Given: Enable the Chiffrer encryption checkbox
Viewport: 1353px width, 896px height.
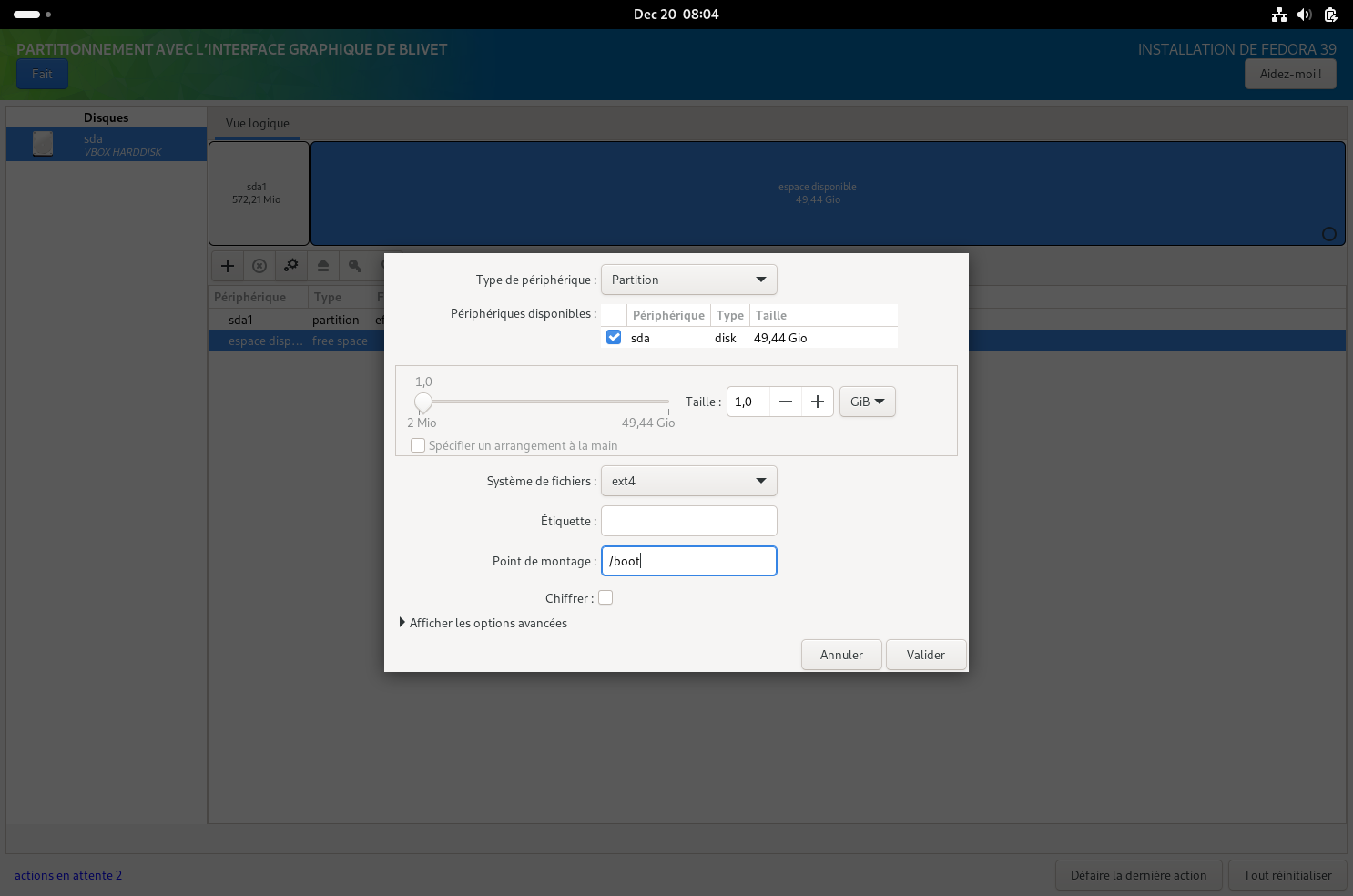Looking at the screenshot, I should pyautogui.click(x=605, y=597).
